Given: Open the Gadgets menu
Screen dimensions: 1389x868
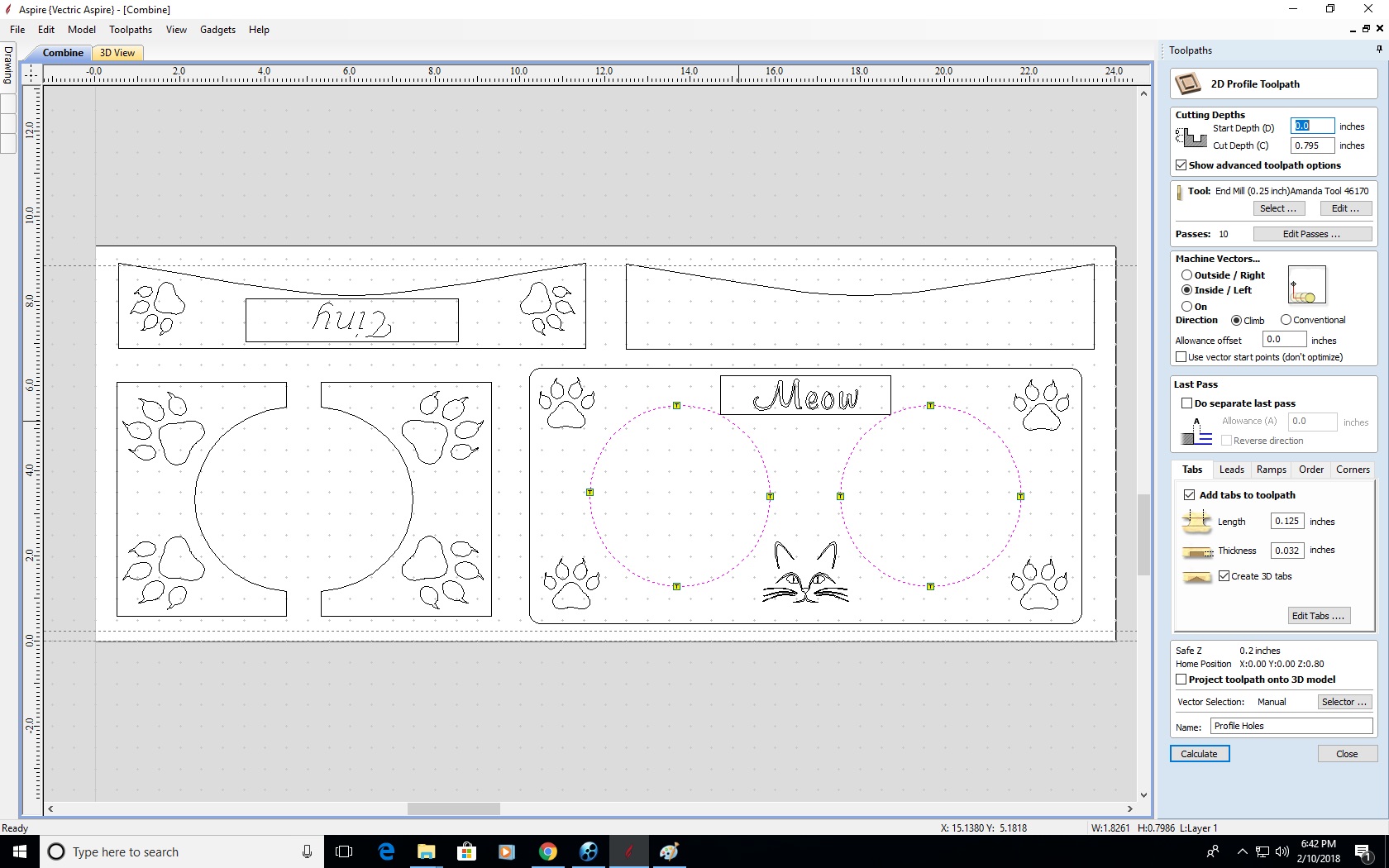Looking at the screenshot, I should click(x=217, y=30).
